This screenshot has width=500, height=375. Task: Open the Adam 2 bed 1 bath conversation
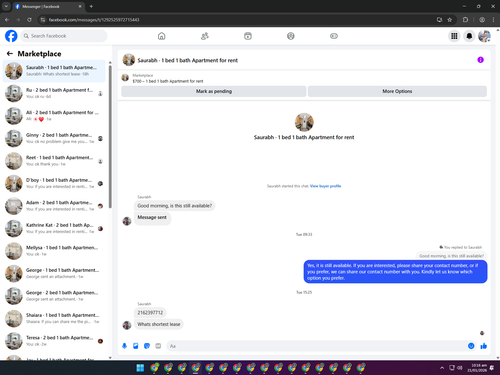(54, 206)
